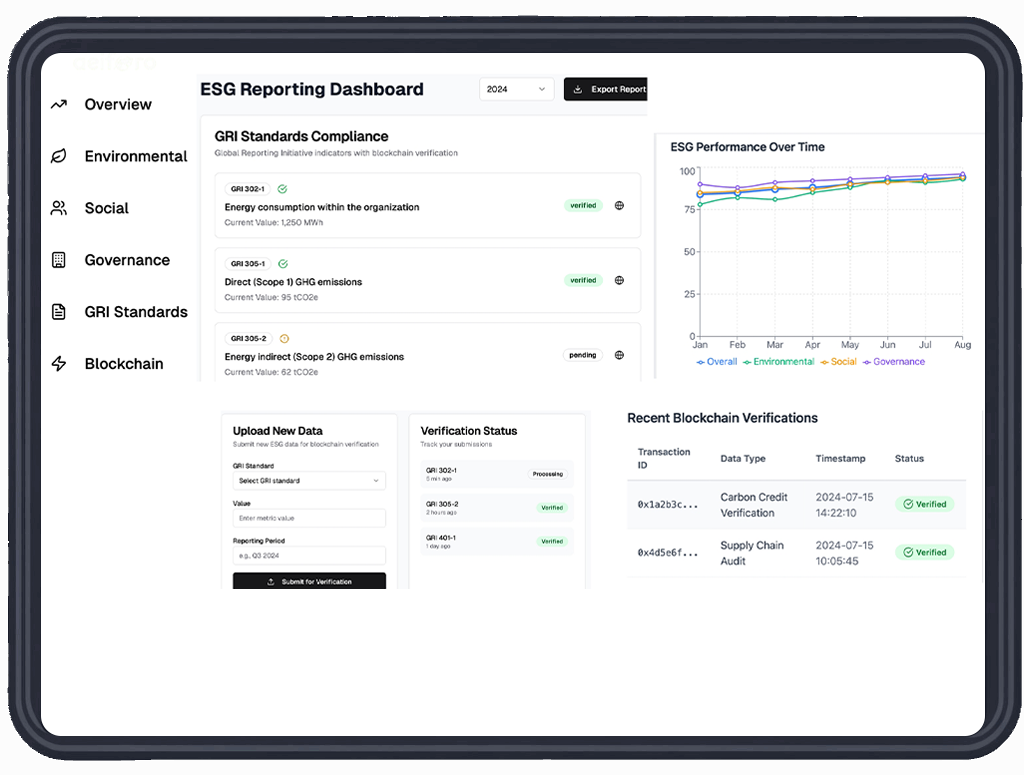Toggle Environmental series in chart legend
This screenshot has height=775, width=1024.
(779, 362)
